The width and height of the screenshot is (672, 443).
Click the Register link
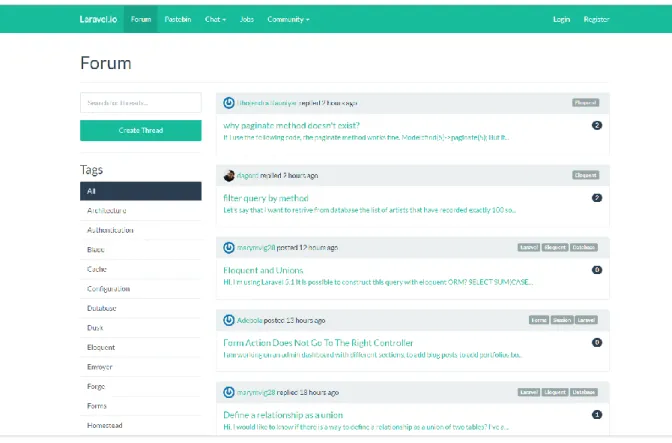click(x=596, y=19)
